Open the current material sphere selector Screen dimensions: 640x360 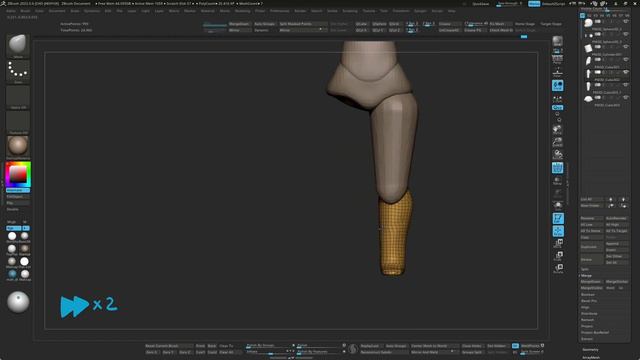click(18, 147)
